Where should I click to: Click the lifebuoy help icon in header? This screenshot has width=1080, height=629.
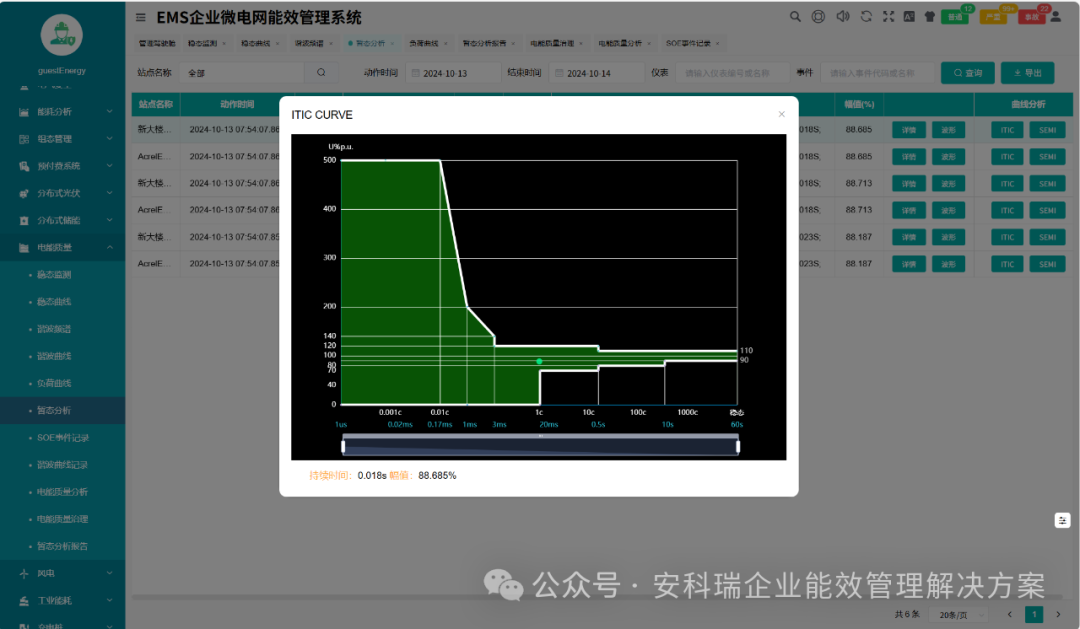(x=818, y=17)
